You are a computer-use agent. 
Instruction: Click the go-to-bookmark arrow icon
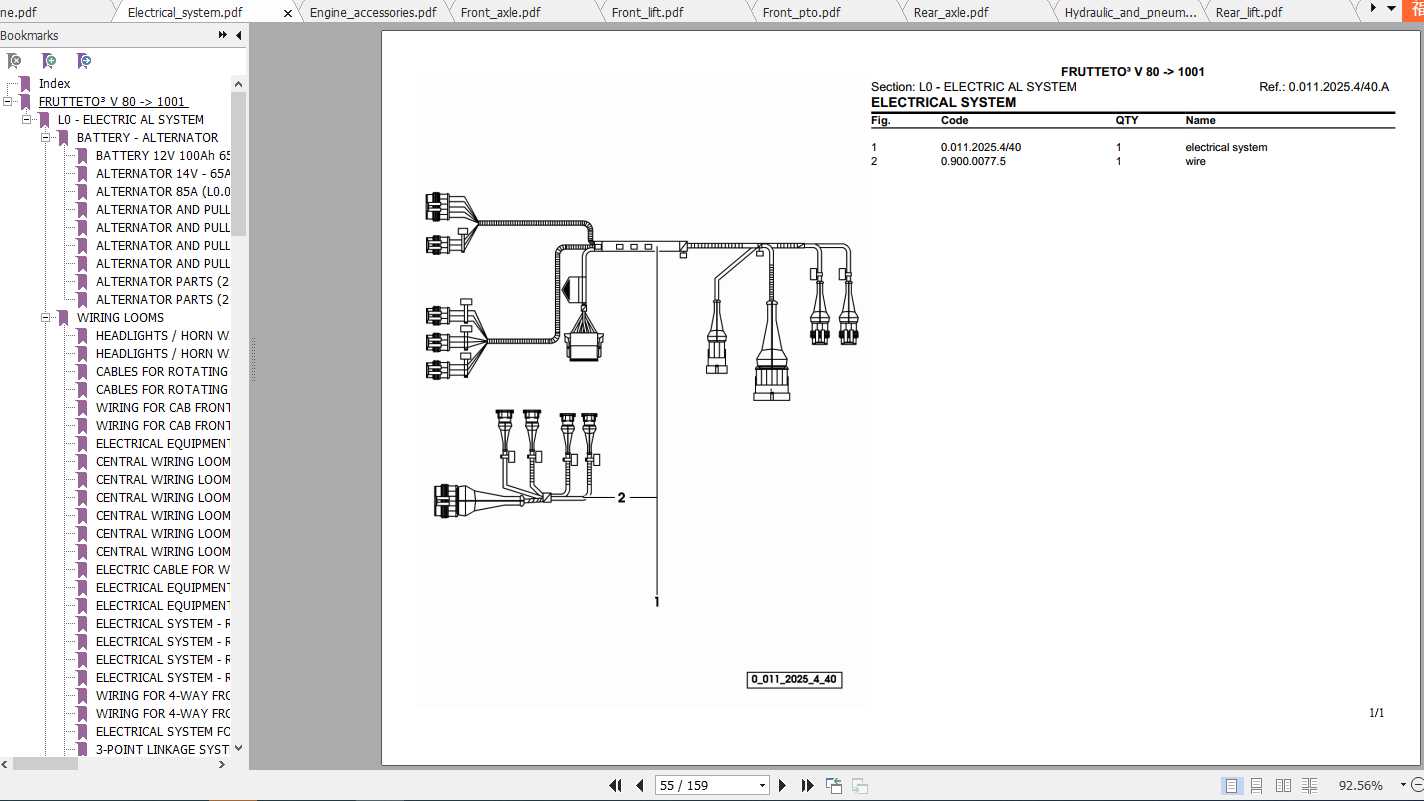pos(84,61)
